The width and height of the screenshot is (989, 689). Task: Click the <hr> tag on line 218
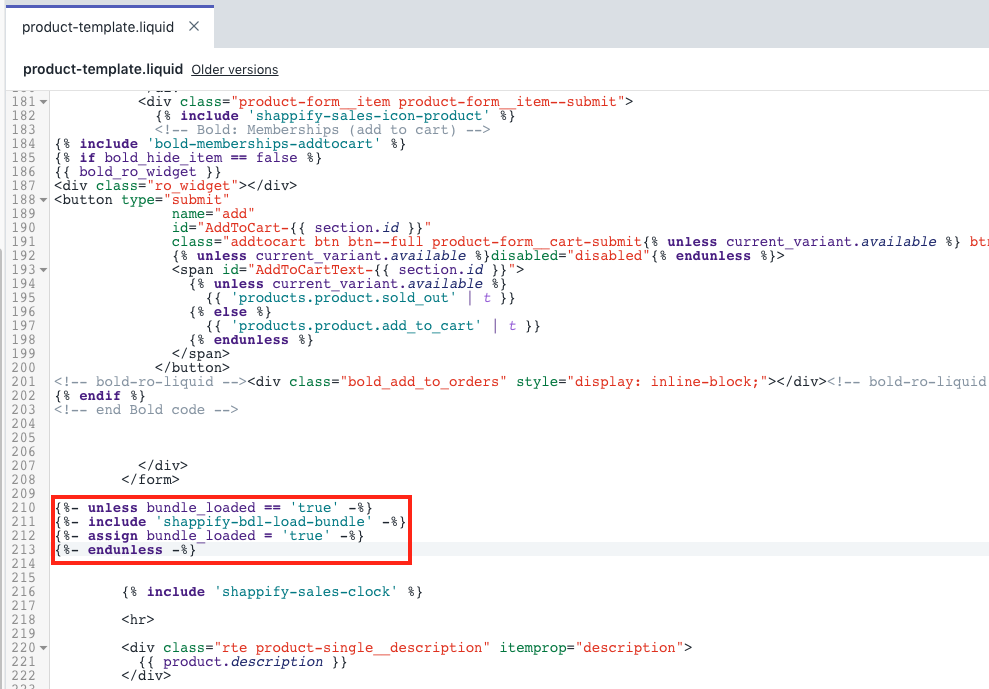pyautogui.click(x=138, y=620)
